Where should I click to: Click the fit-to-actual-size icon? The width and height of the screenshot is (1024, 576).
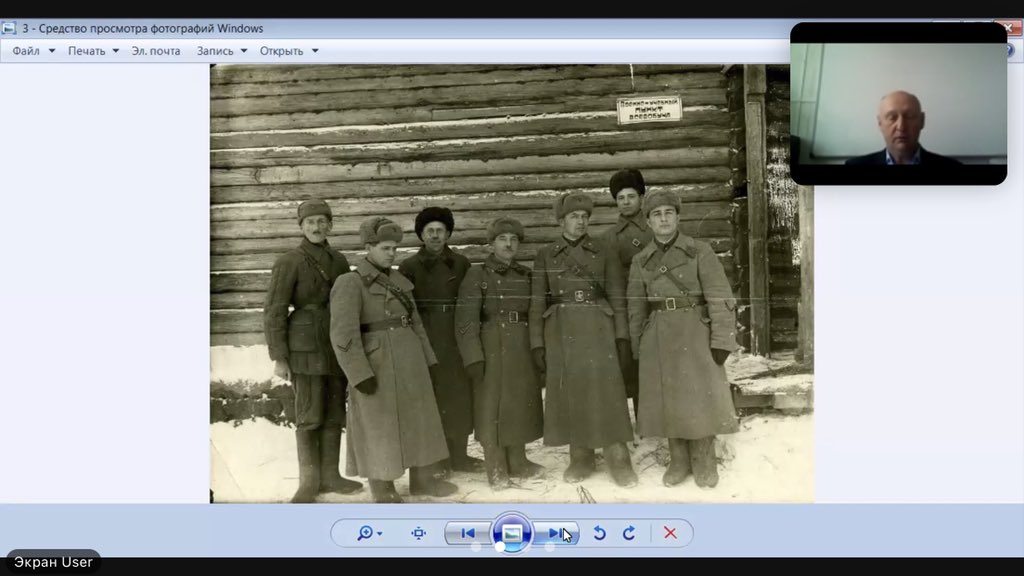pyautogui.click(x=417, y=533)
